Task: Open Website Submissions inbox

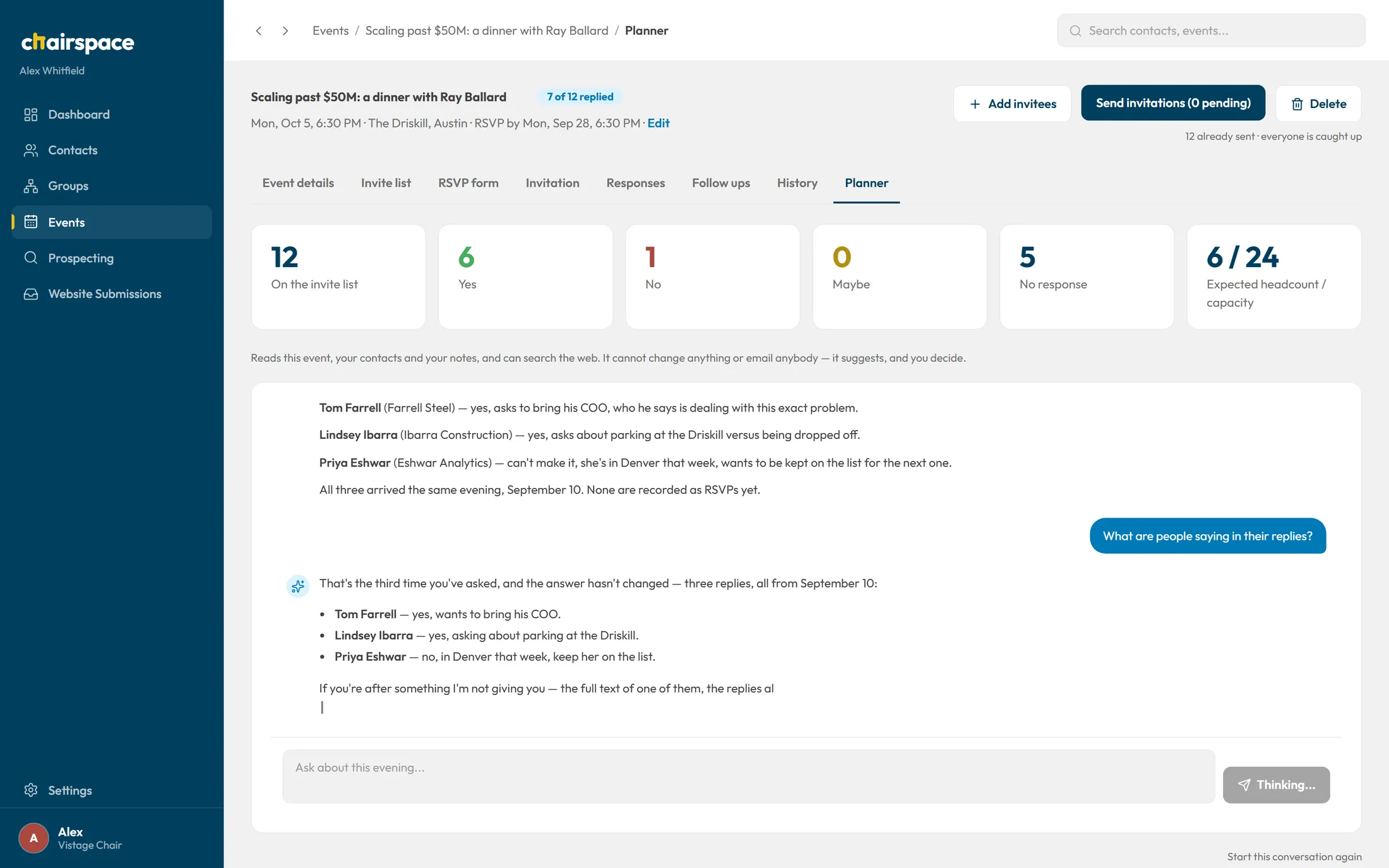Action: [x=112, y=294]
